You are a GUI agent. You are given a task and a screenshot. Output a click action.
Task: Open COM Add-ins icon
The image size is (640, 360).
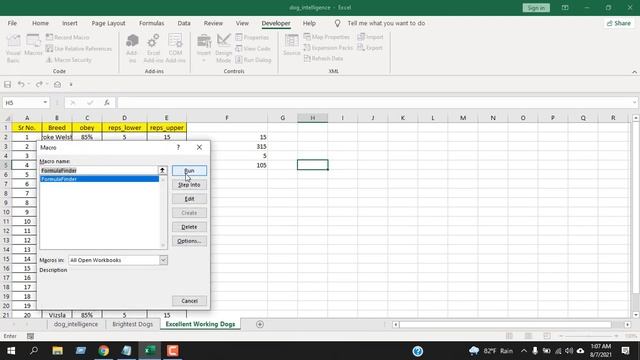coord(176,48)
